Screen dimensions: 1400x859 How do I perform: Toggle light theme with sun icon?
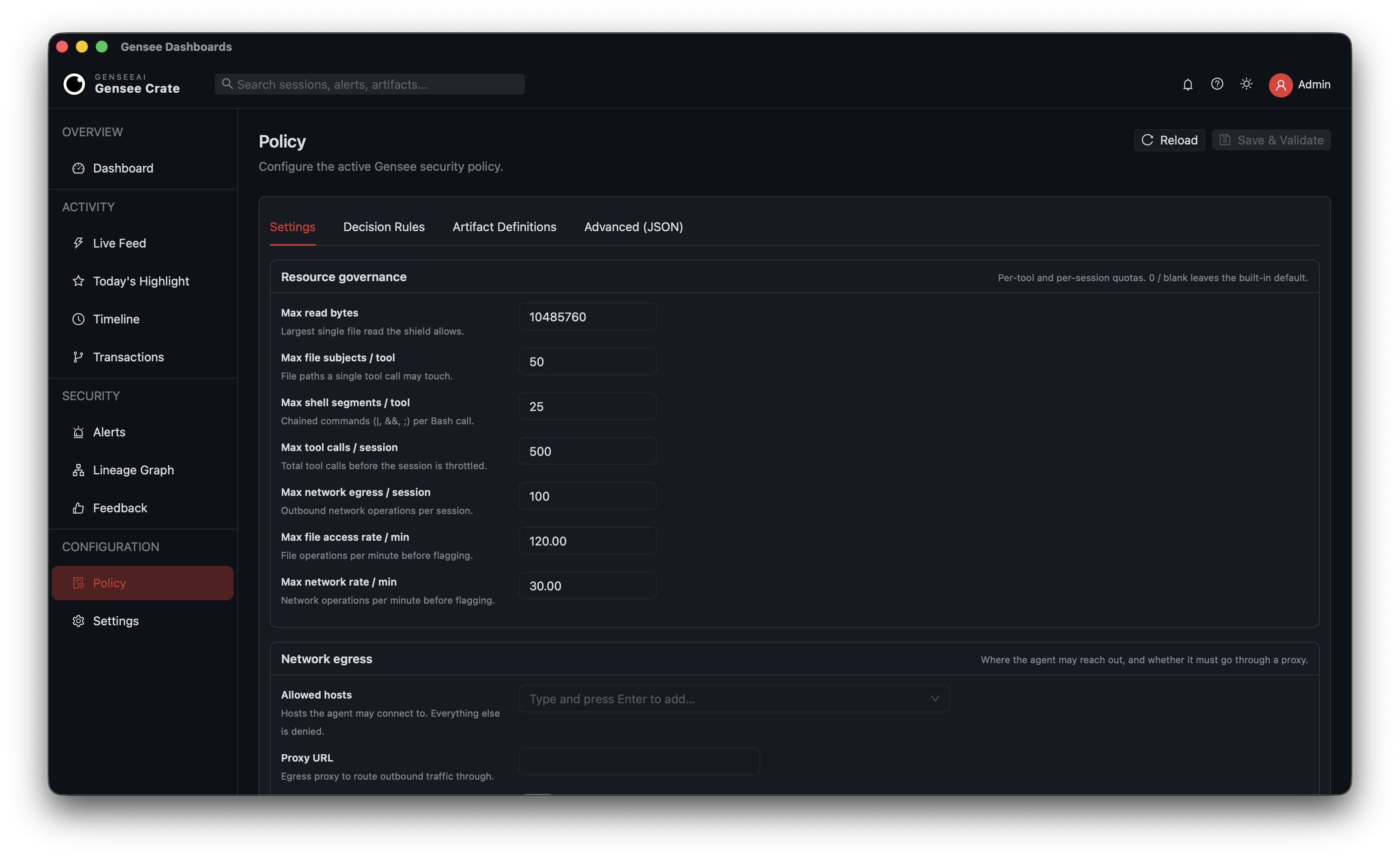1247,84
